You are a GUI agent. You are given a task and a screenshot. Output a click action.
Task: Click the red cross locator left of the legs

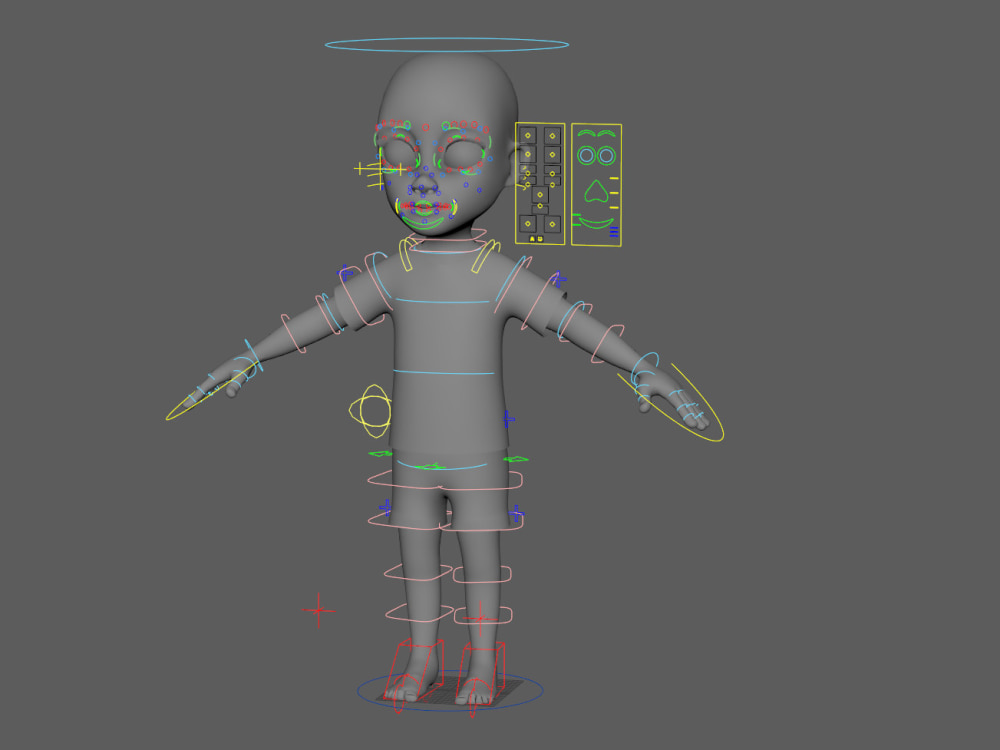pos(318,610)
